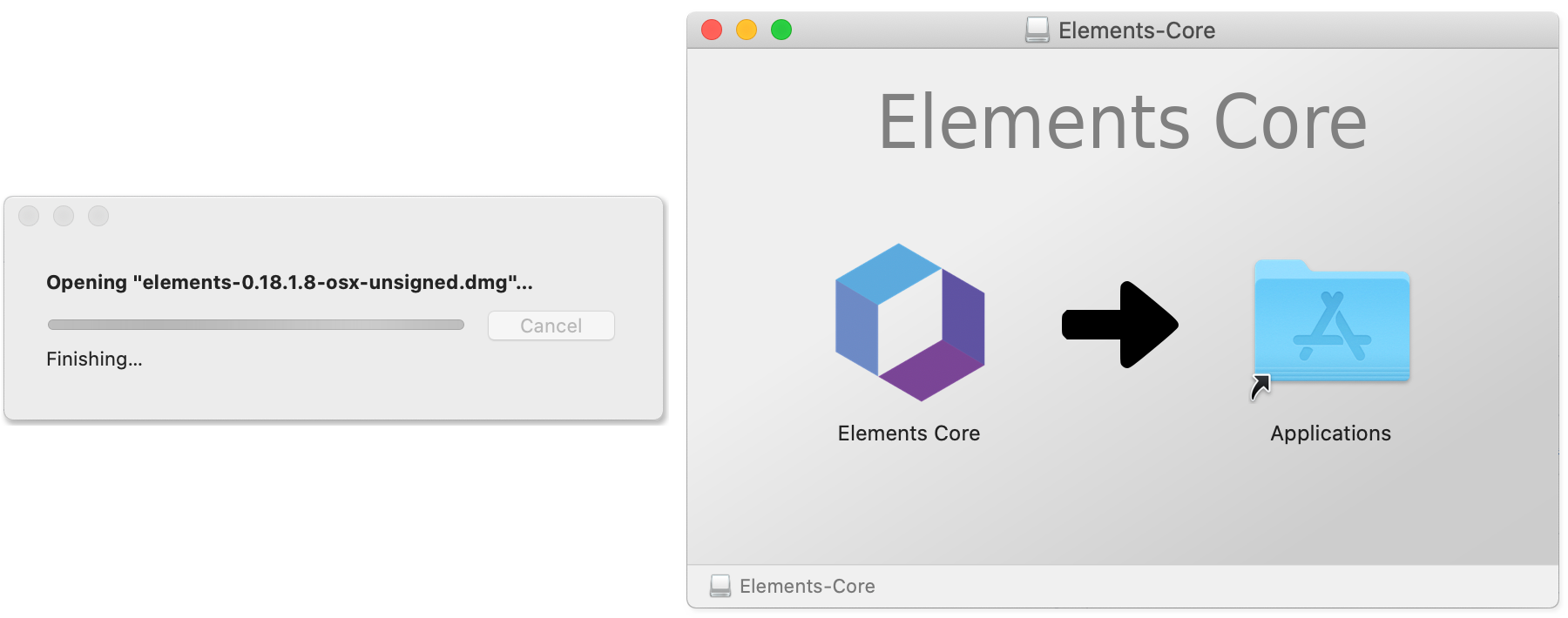Viewport: 1568px width, 618px height.
Task: Select the Elements Core hexagon app icon
Action: coord(909,322)
